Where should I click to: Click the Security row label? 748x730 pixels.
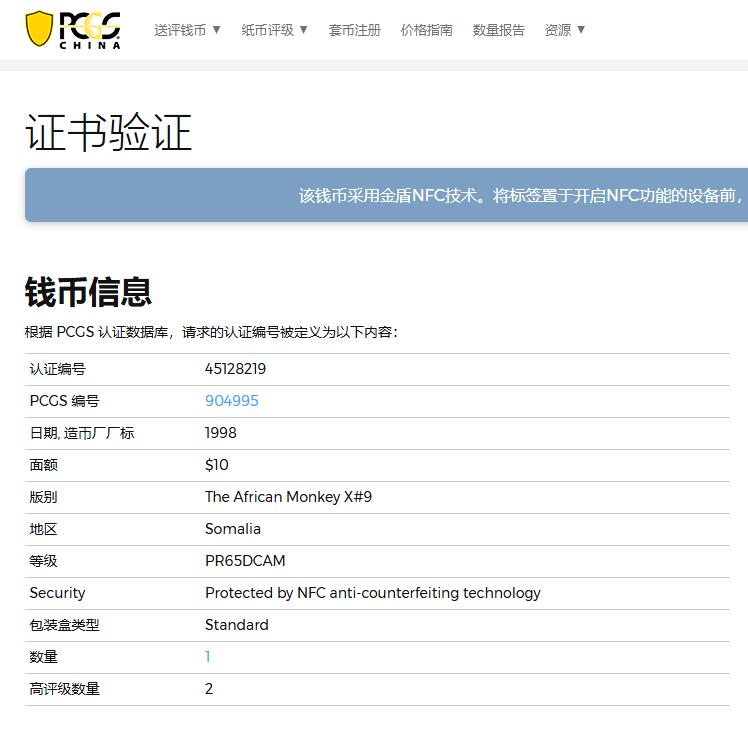[x=57, y=593]
